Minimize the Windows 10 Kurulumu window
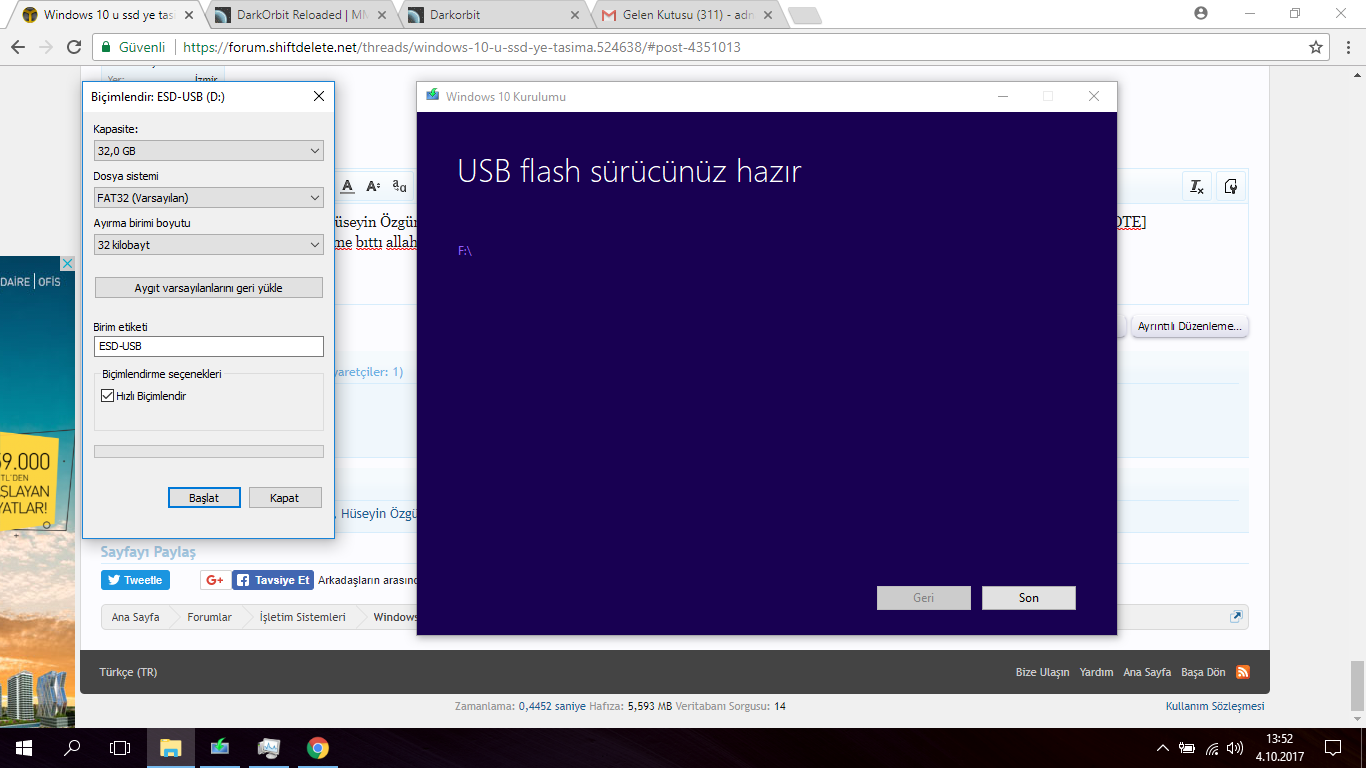Image resolution: width=1366 pixels, height=768 pixels. tap(1002, 96)
